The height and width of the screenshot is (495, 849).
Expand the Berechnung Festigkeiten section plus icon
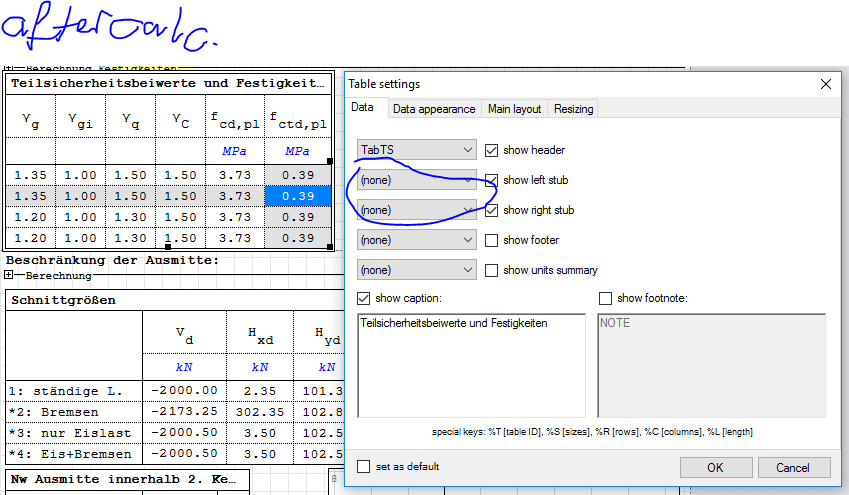(x=10, y=68)
